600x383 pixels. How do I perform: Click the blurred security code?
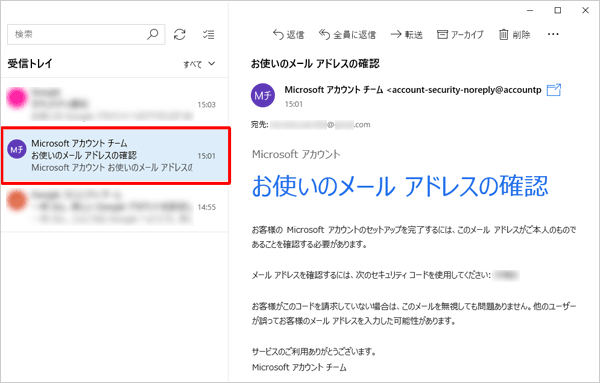tap(506, 275)
